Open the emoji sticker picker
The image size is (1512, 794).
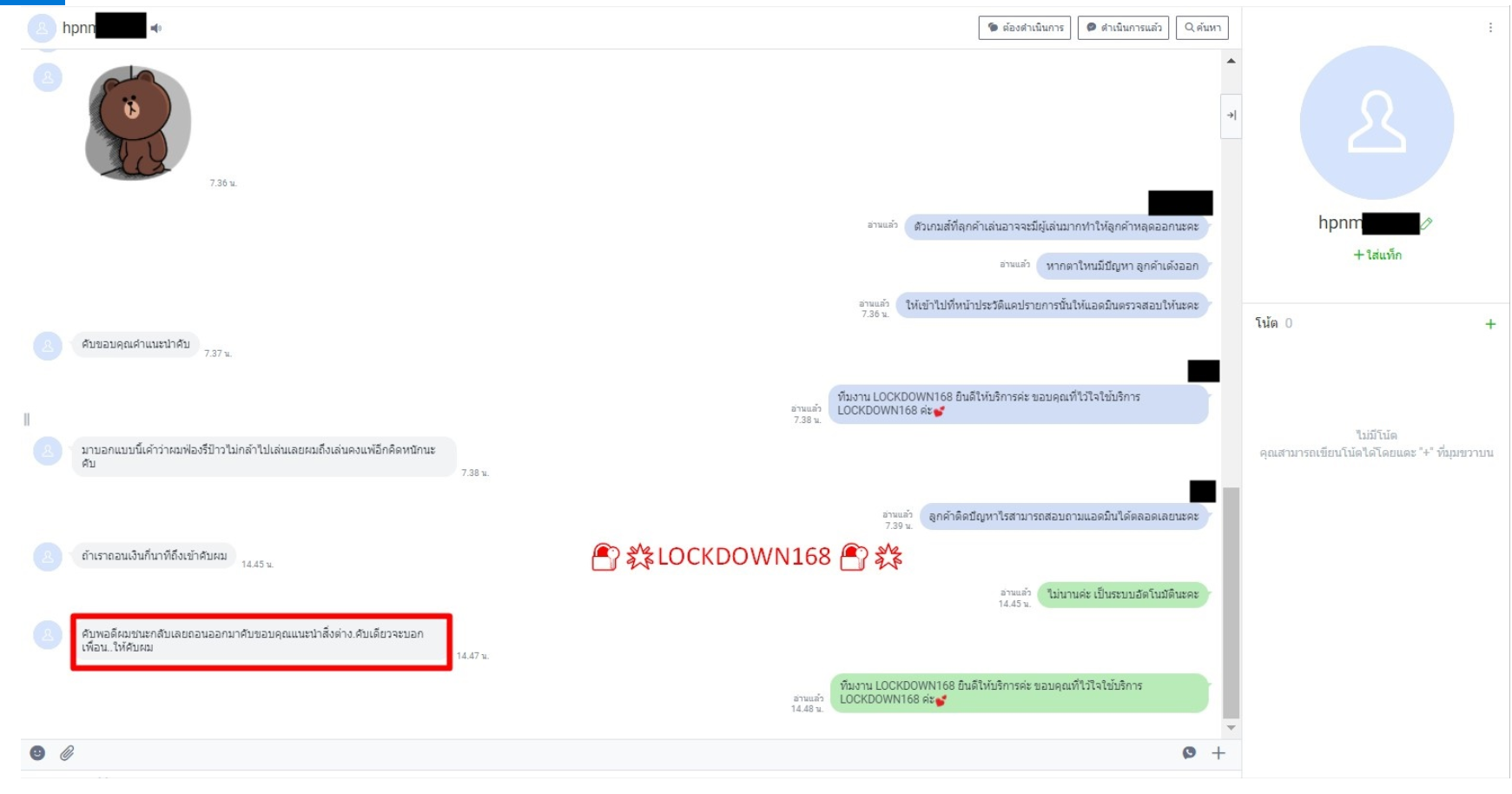pos(37,752)
